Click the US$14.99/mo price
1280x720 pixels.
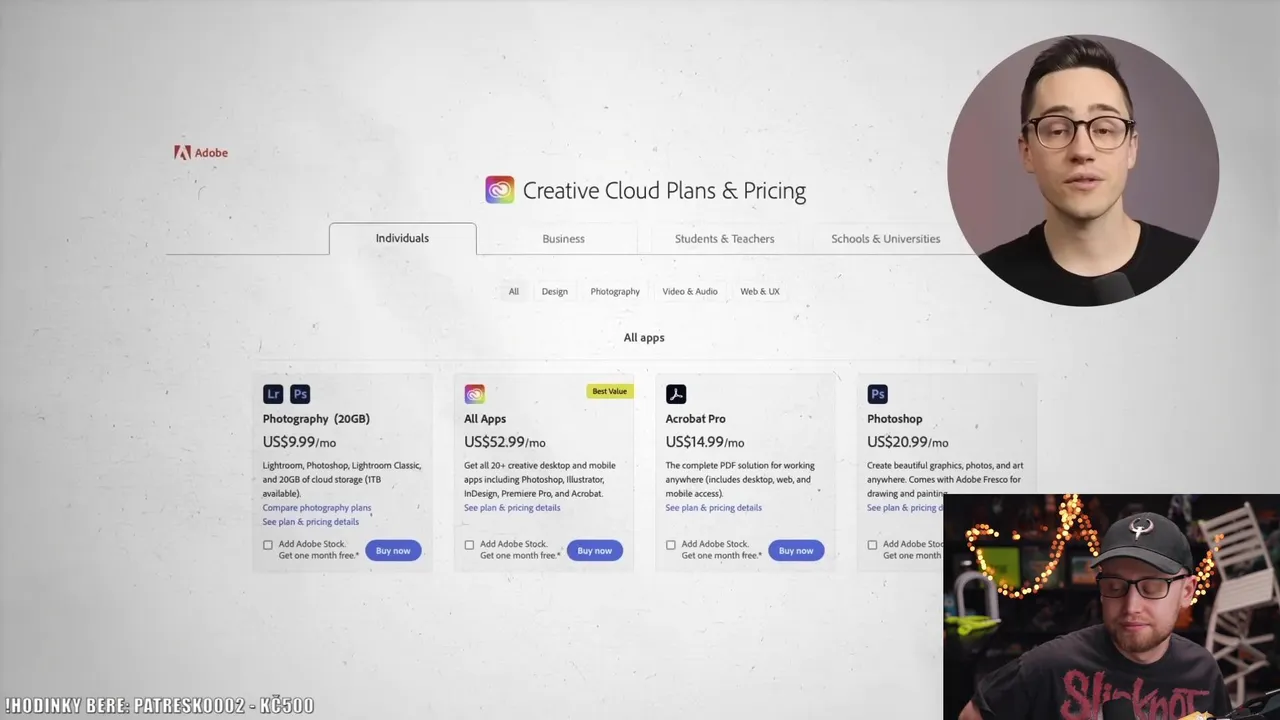[705, 442]
